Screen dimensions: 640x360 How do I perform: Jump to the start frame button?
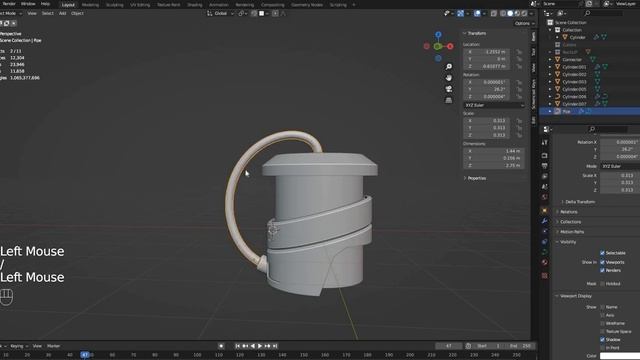[x=238, y=346]
